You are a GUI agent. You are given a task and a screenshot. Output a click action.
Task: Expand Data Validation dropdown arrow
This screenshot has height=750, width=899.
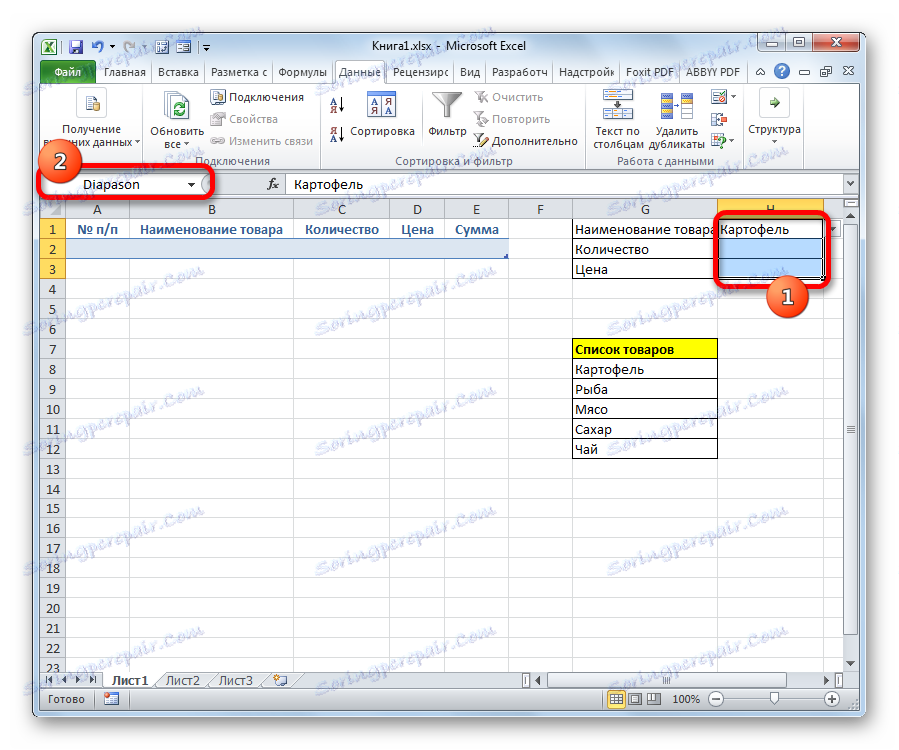[733, 97]
